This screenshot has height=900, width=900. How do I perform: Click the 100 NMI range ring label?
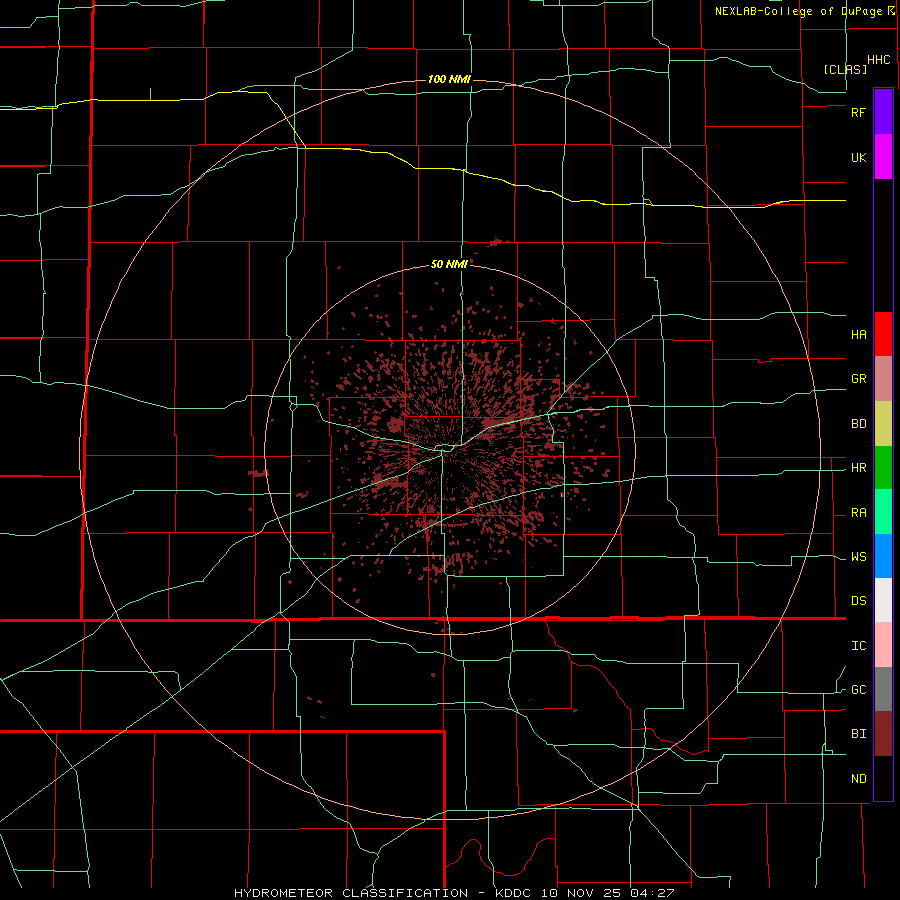pos(449,79)
